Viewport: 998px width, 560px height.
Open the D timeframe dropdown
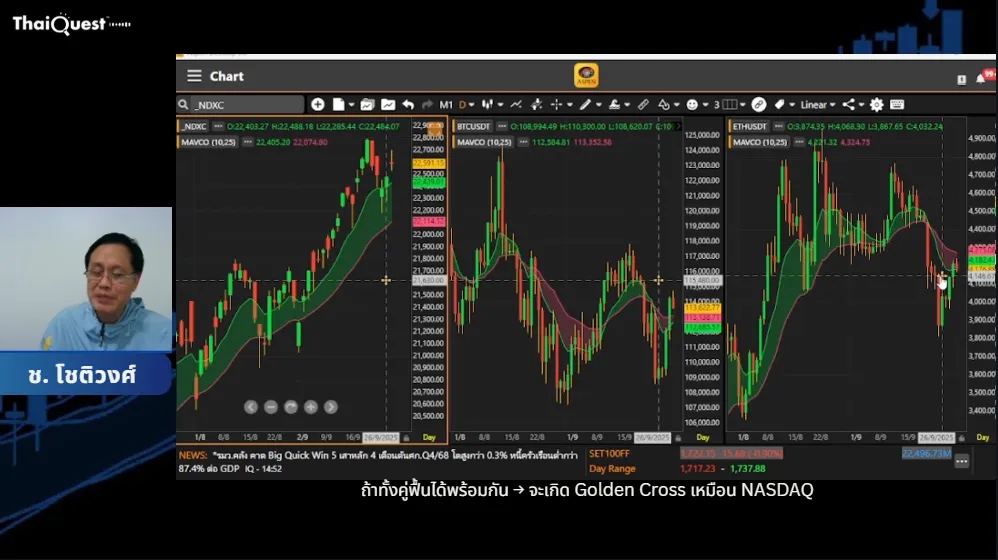click(464, 104)
